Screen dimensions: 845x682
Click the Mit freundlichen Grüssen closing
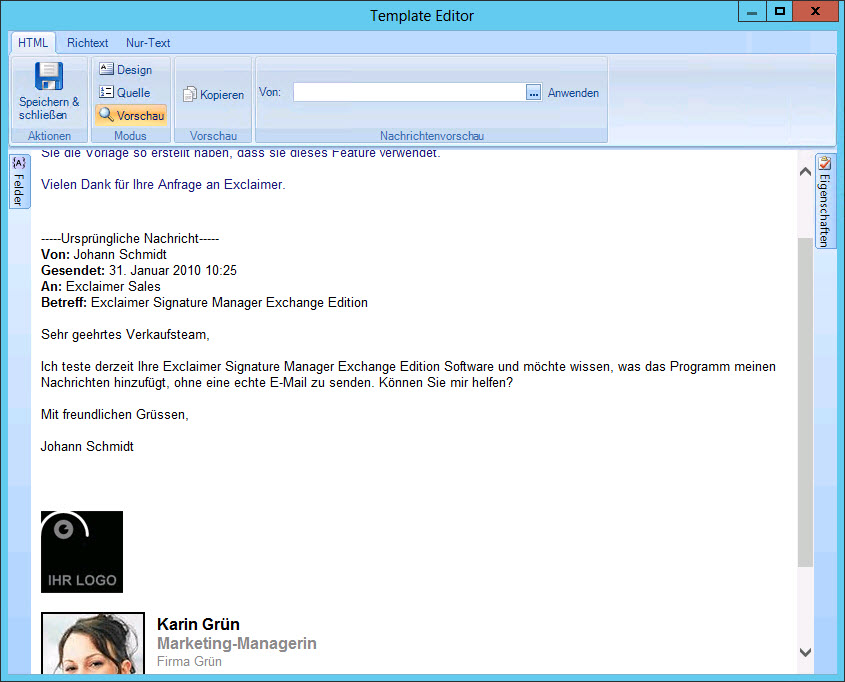tap(115, 415)
